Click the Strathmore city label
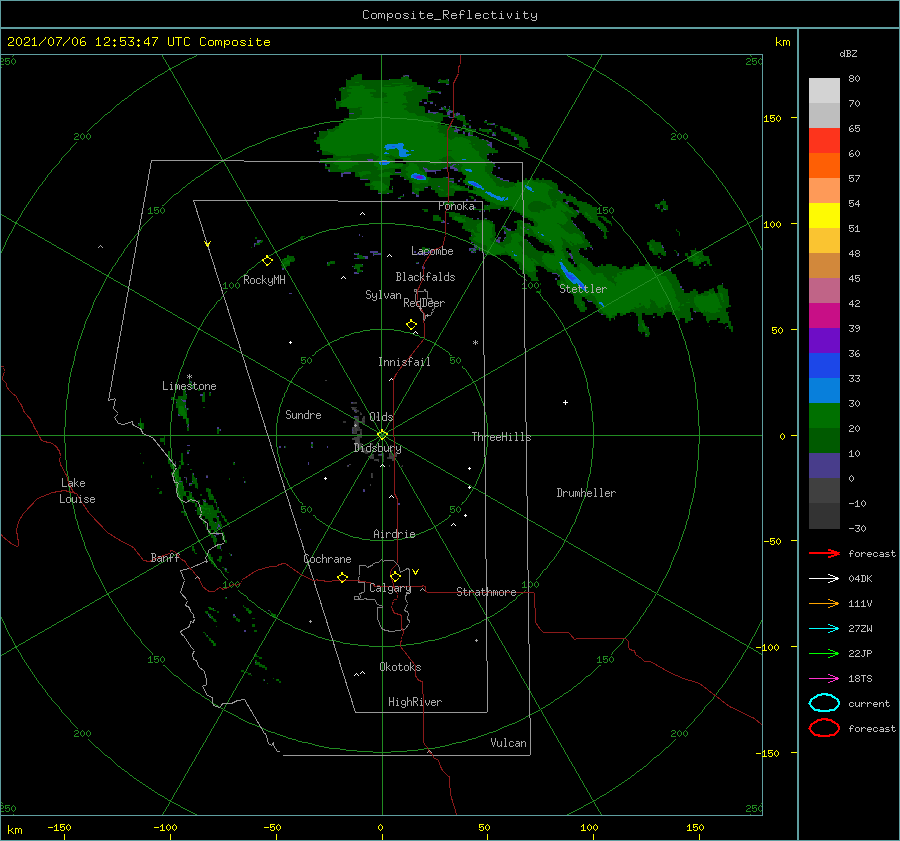This screenshot has height=841, width=900. [x=486, y=592]
